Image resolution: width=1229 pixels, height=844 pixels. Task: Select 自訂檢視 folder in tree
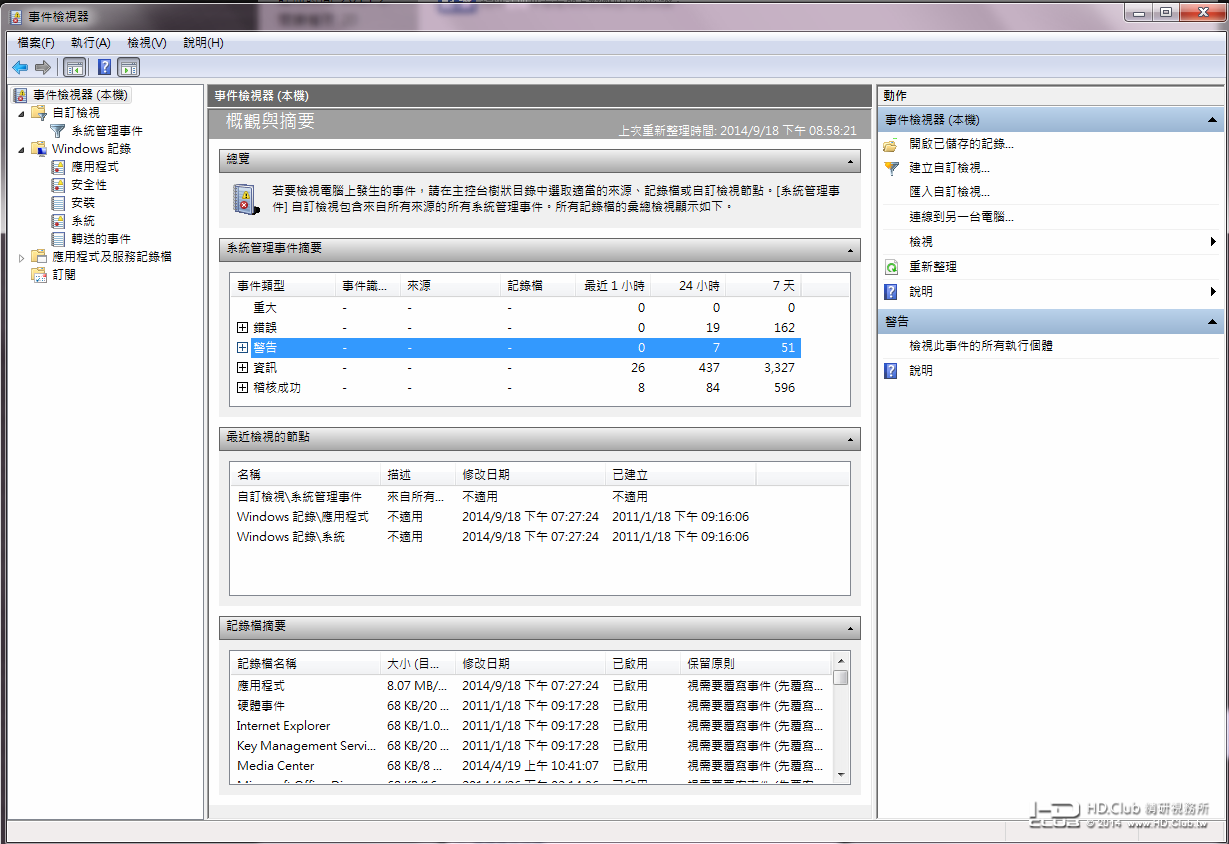(76, 113)
